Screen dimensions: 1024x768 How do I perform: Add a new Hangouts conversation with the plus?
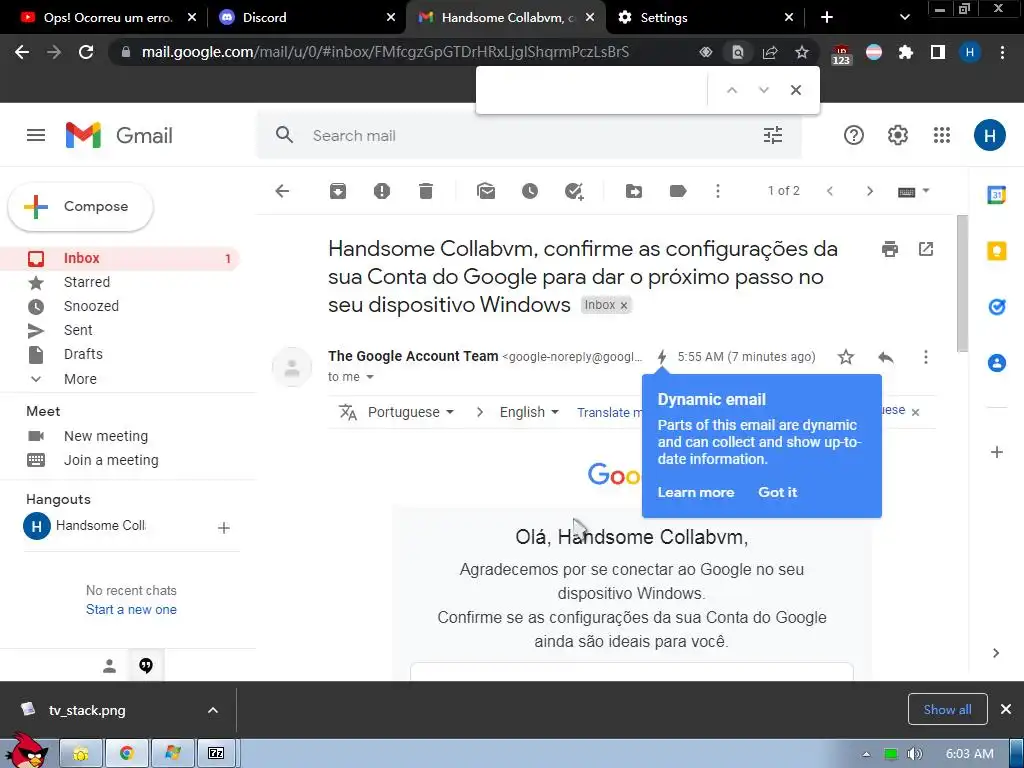coord(223,528)
